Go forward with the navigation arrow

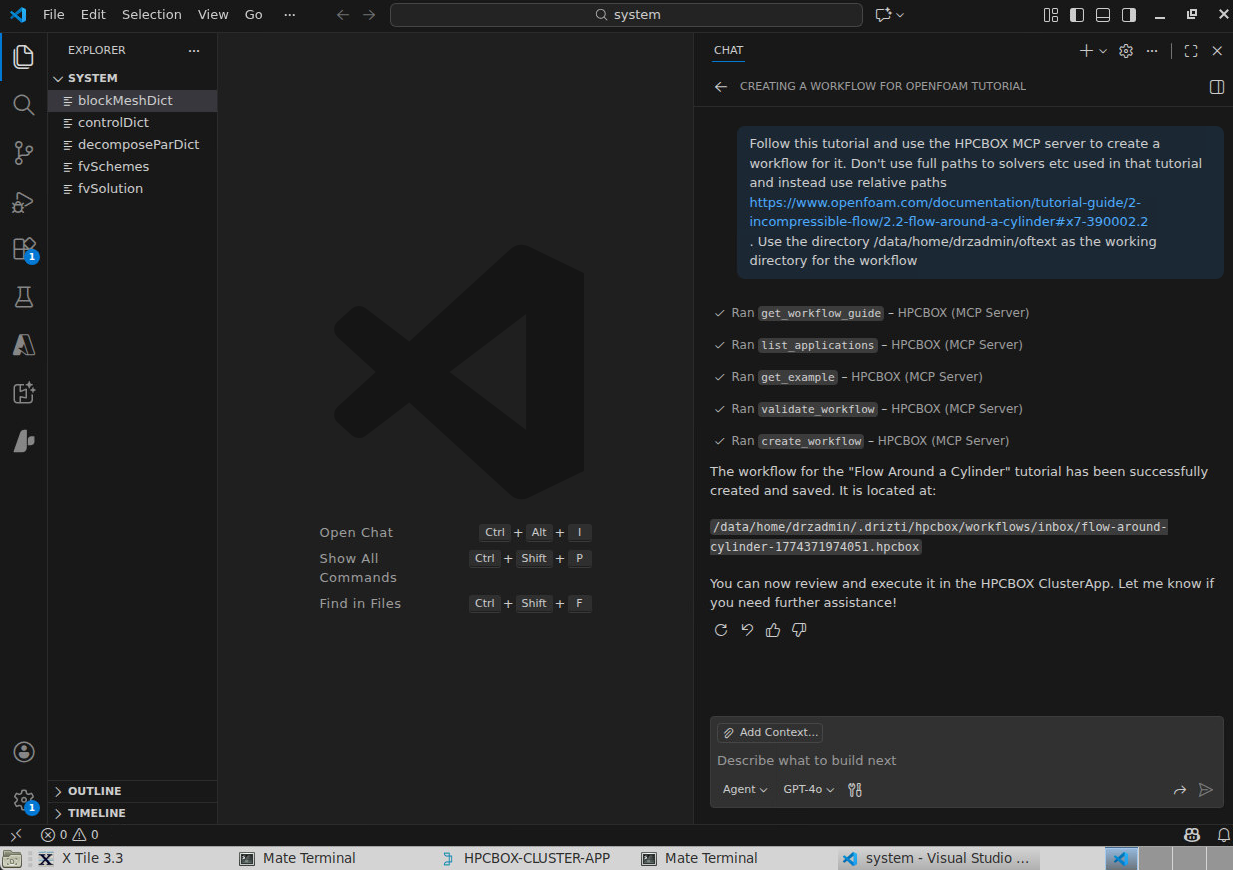369,15
